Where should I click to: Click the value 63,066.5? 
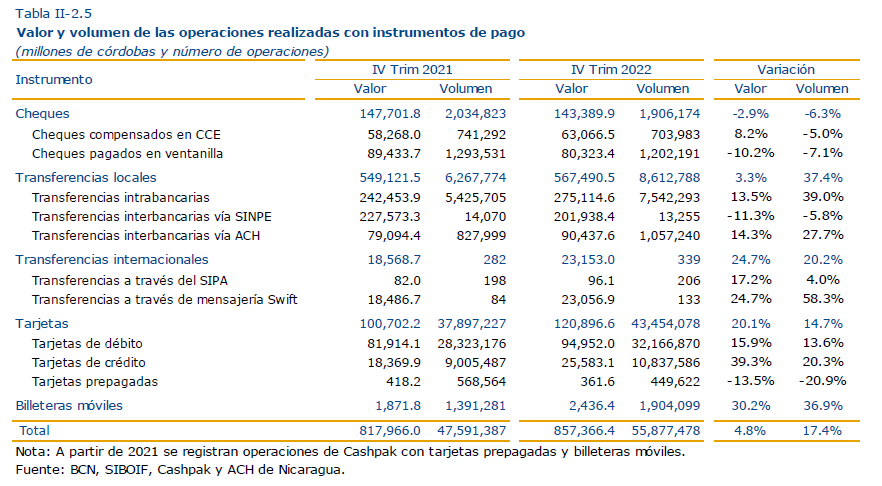pos(588,134)
